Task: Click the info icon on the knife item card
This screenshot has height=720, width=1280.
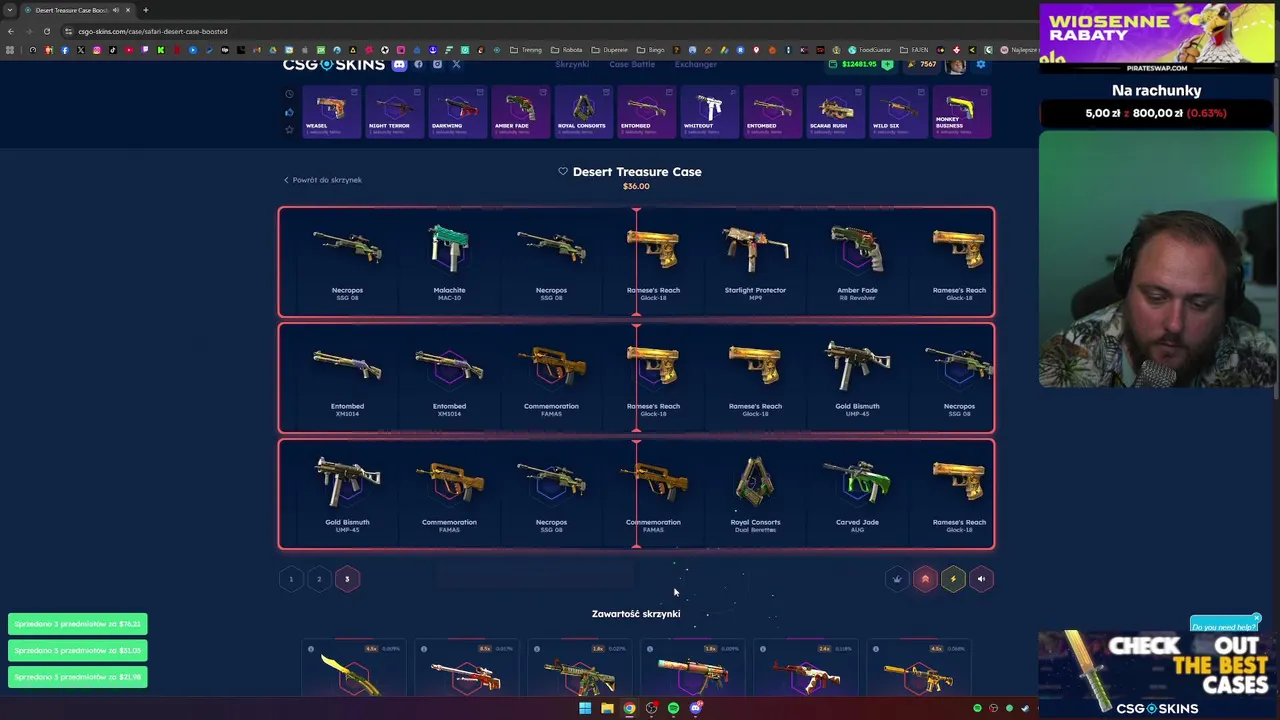Action: click(x=311, y=649)
